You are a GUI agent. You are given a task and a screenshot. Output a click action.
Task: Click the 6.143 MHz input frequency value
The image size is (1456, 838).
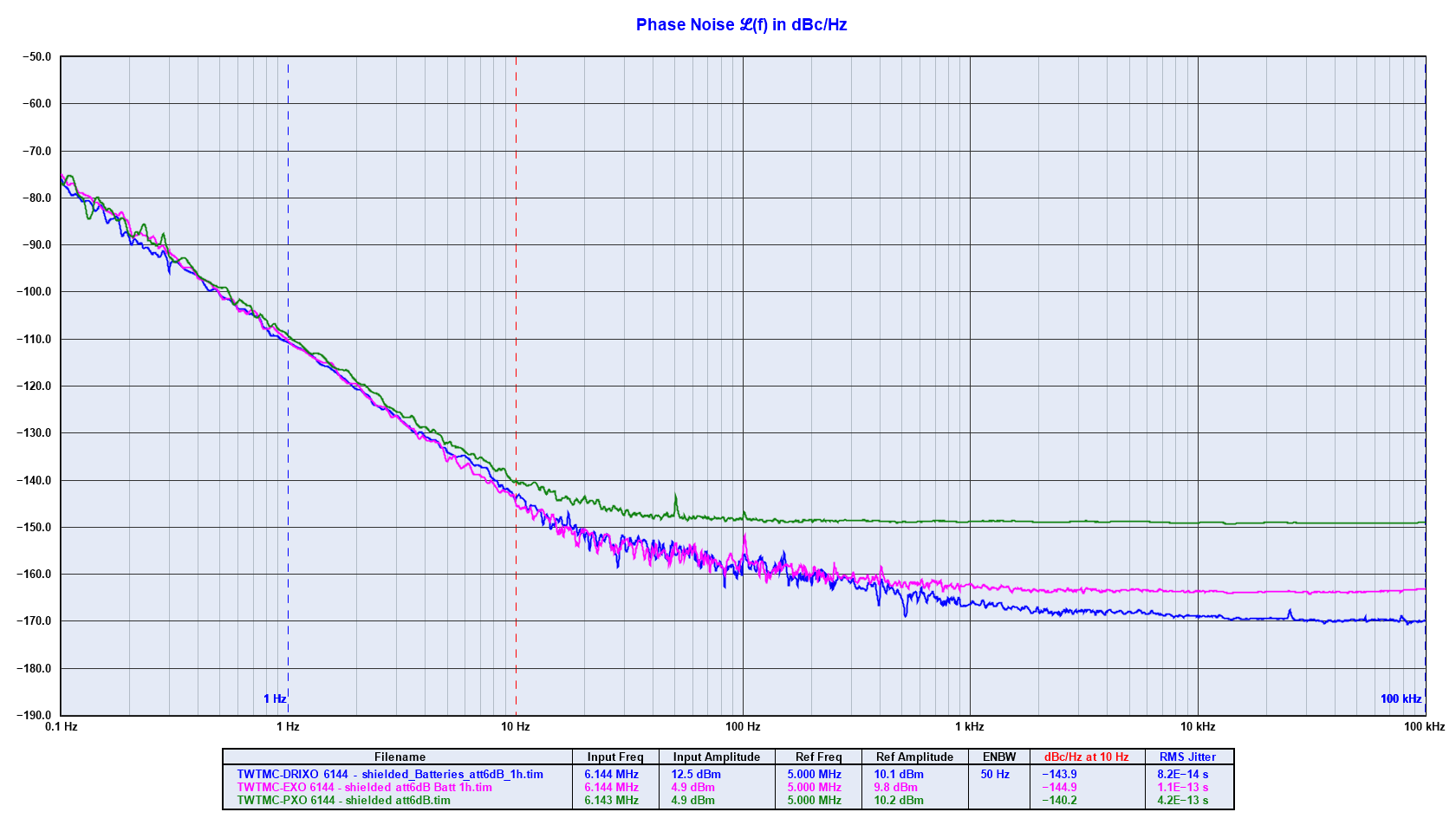coord(611,801)
